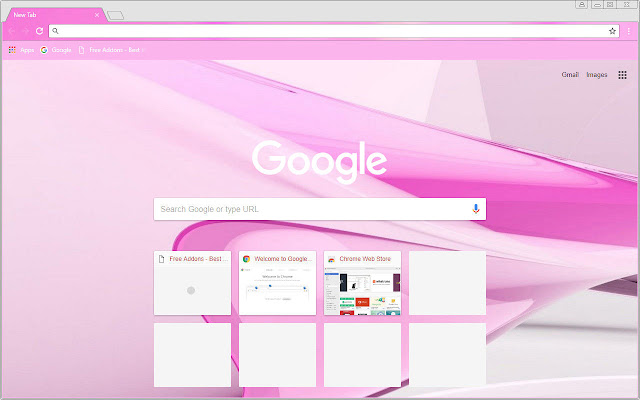Screen dimensions: 640x400
Task: Close the New Tab tab
Action: click(x=97, y=15)
